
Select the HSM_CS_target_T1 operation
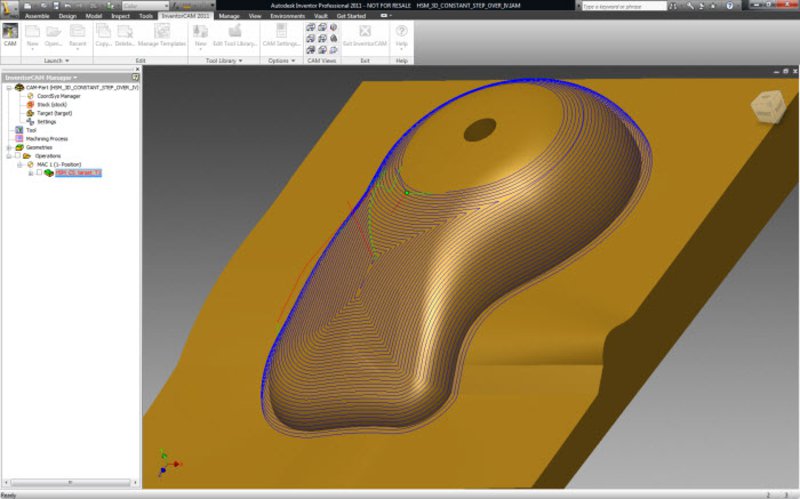[x=78, y=173]
